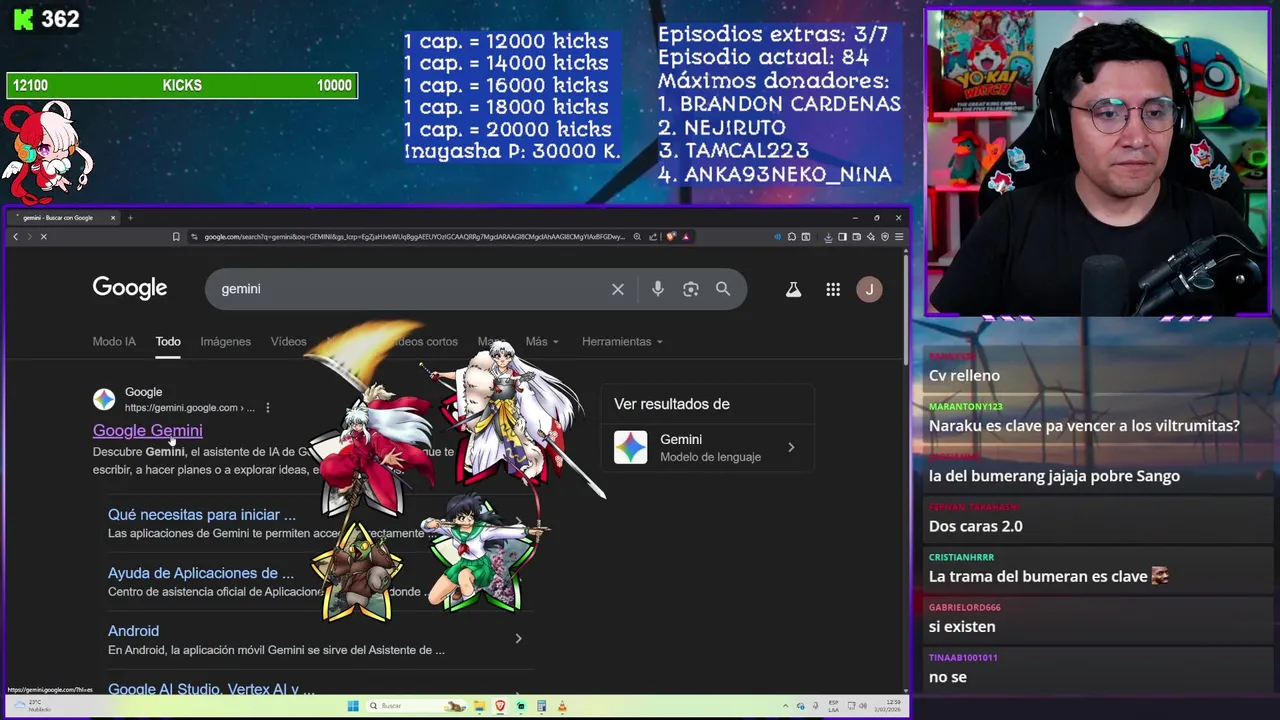This screenshot has width=1280, height=720.
Task: Click chat message 'si existen'
Action: point(962,627)
